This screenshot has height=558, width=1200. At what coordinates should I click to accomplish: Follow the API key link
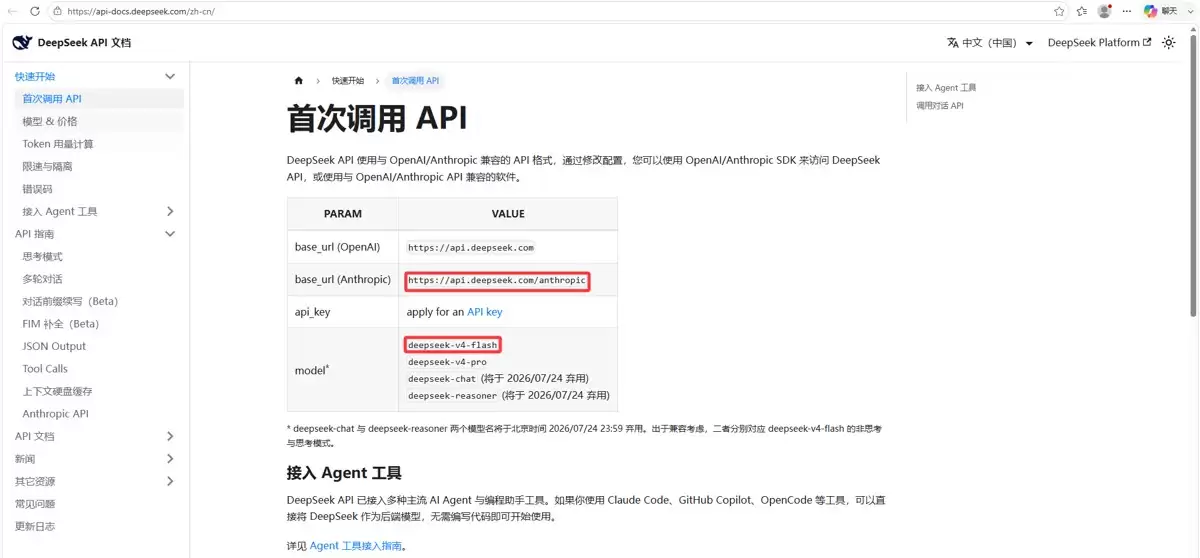click(x=485, y=312)
